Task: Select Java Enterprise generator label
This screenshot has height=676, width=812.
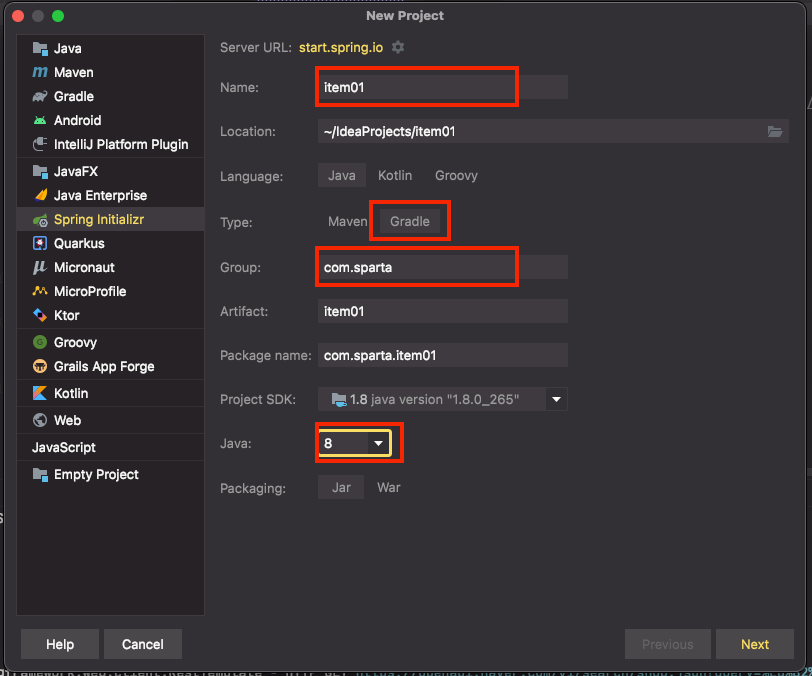Action: pyautogui.click(x=100, y=195)
